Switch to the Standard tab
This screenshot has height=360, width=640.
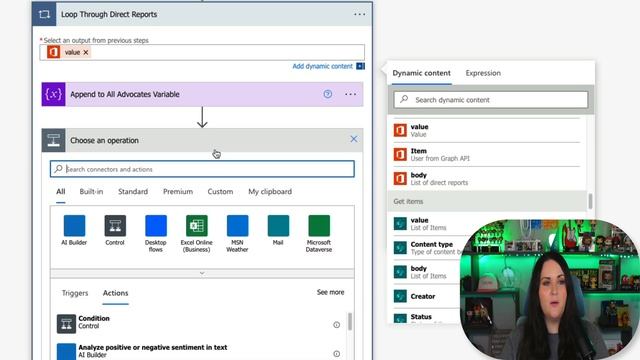(133, 192)
